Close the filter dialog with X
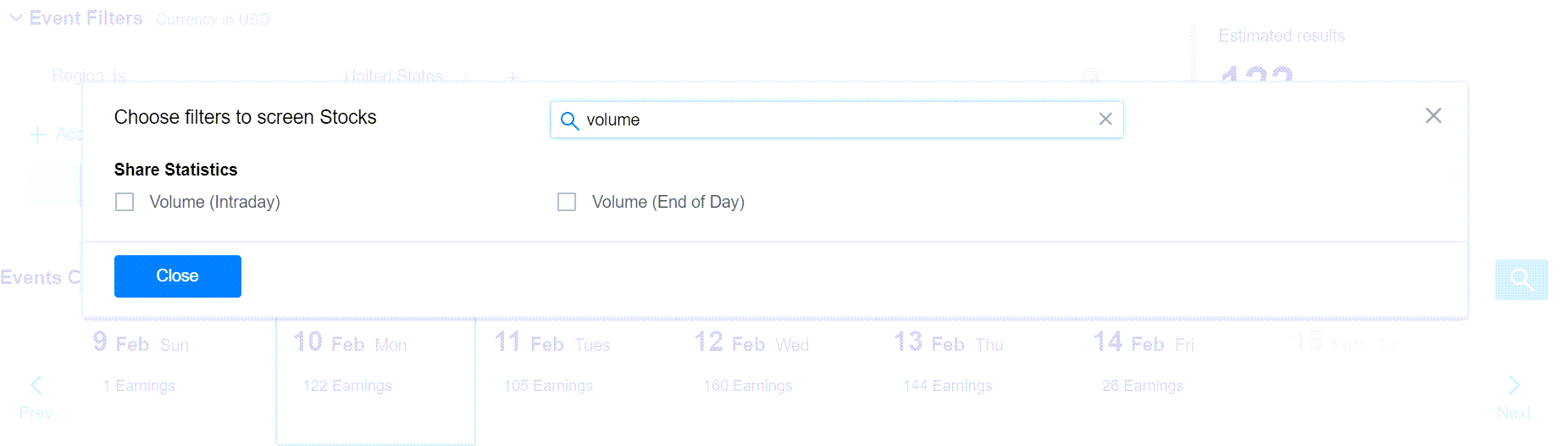Image resolution: width=1568 pixels, height=446 pixels. tap(1433, 115)
